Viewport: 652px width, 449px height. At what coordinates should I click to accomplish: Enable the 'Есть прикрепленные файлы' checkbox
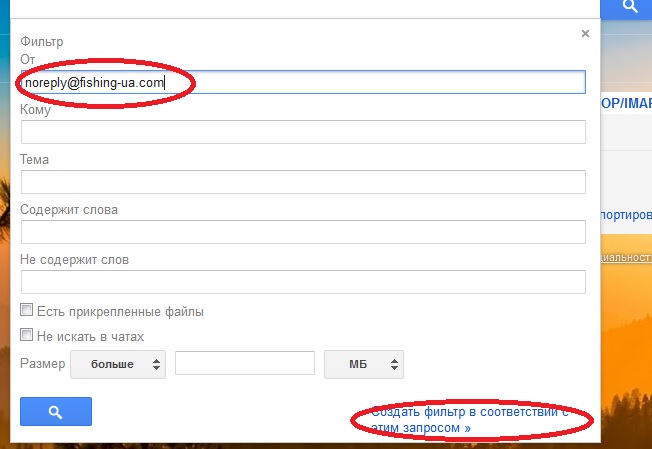tap(27, 311)
